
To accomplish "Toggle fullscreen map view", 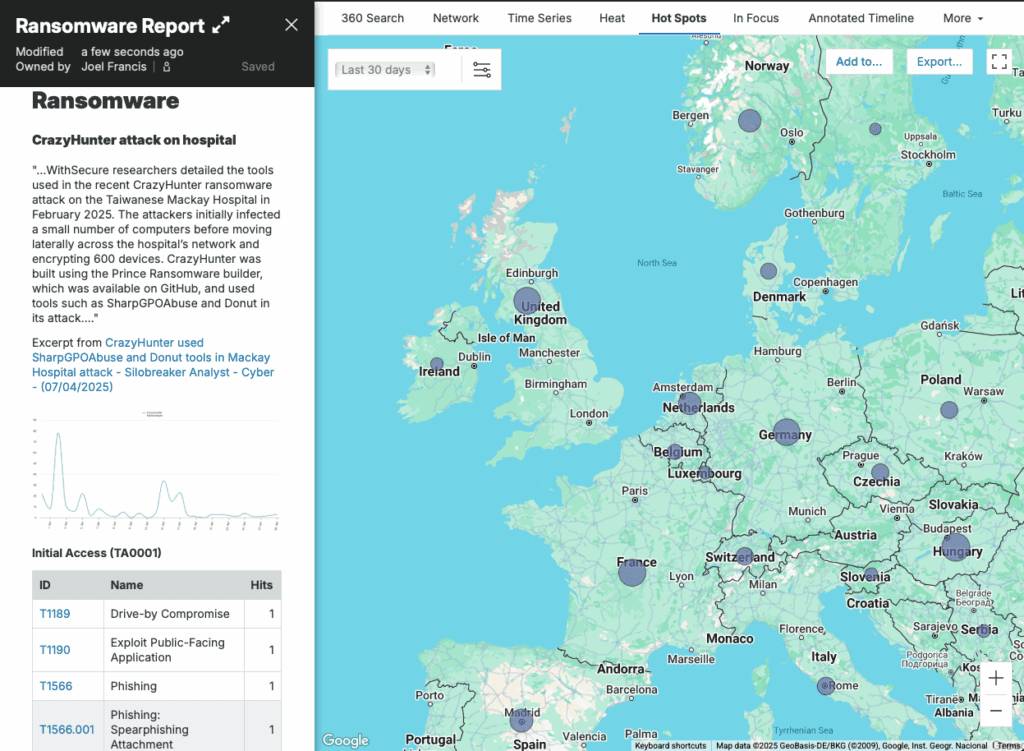I will 999,61.
